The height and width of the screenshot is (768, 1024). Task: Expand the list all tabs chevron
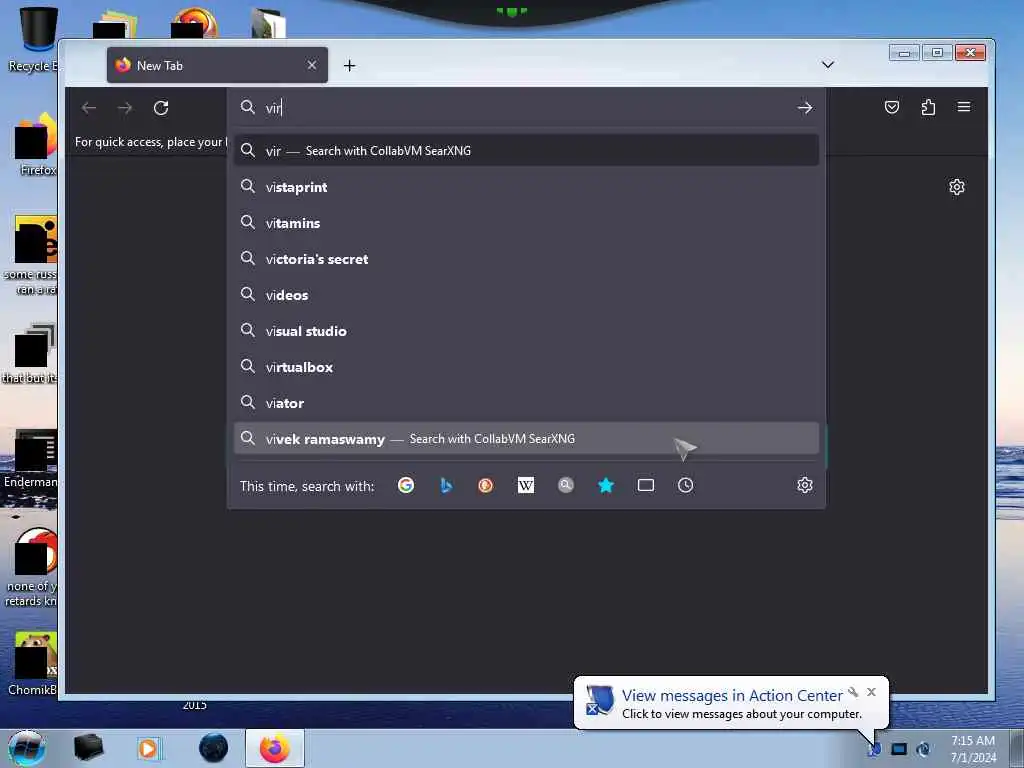pyautogui.click(x=827, y=65)
